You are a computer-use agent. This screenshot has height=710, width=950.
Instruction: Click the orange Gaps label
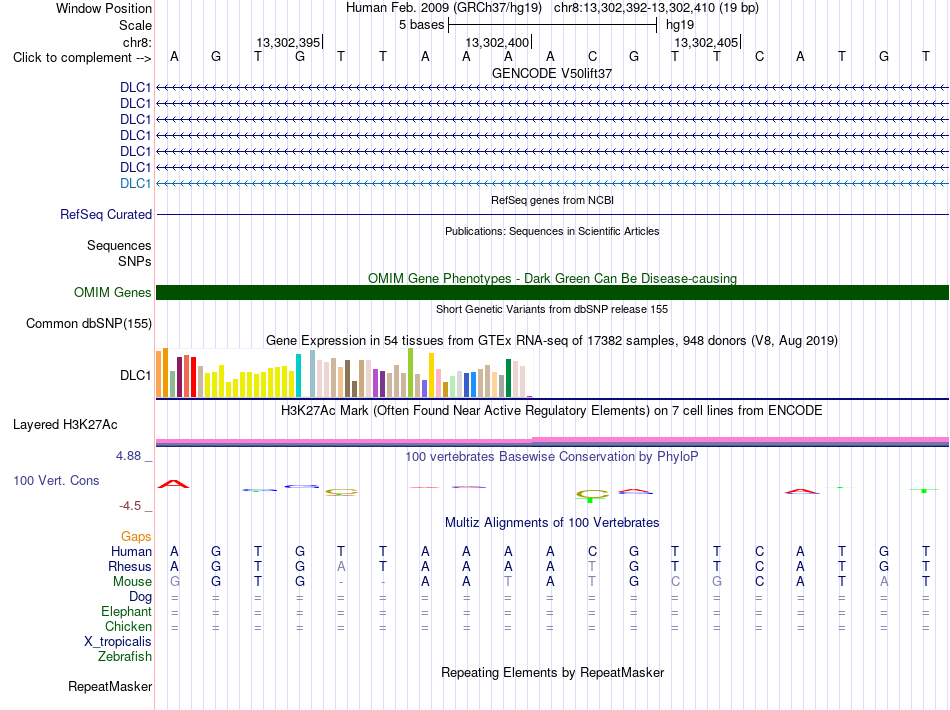pyautogui.click(x=136, y=537)
